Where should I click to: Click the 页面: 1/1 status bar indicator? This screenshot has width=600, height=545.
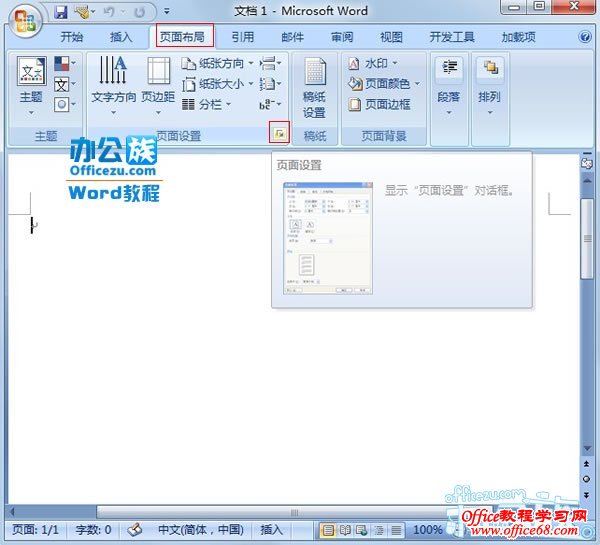tap(36, 530)
